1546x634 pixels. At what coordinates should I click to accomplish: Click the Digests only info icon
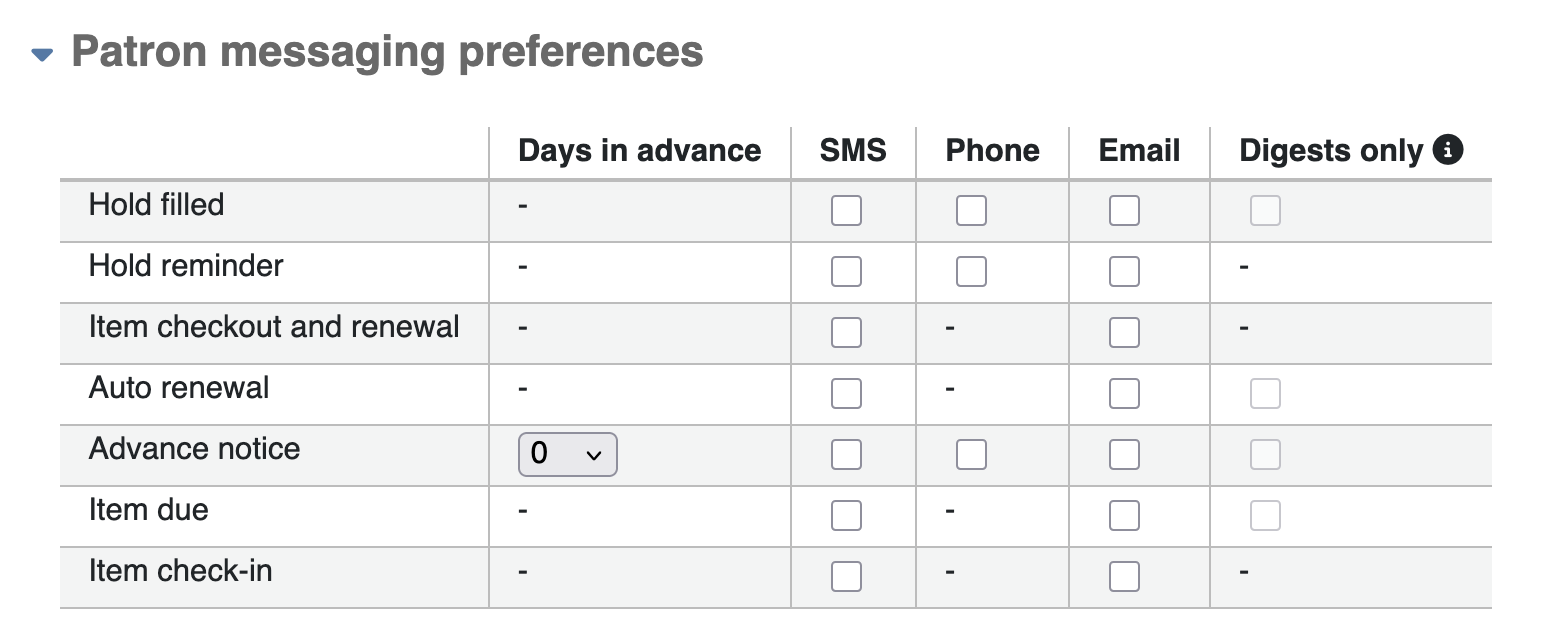point(1447,150)
